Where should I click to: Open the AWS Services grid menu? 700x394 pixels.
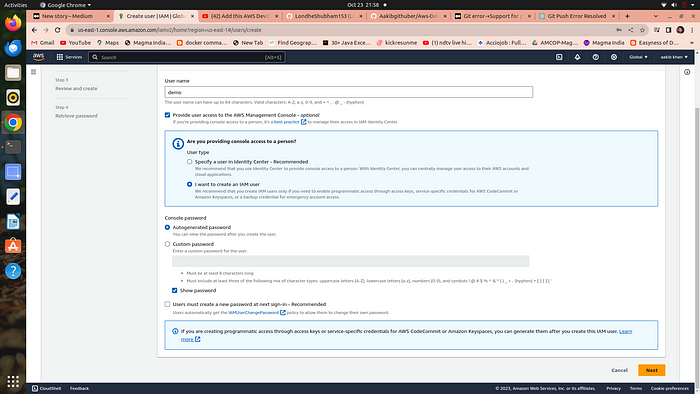[x=69, y=57]
